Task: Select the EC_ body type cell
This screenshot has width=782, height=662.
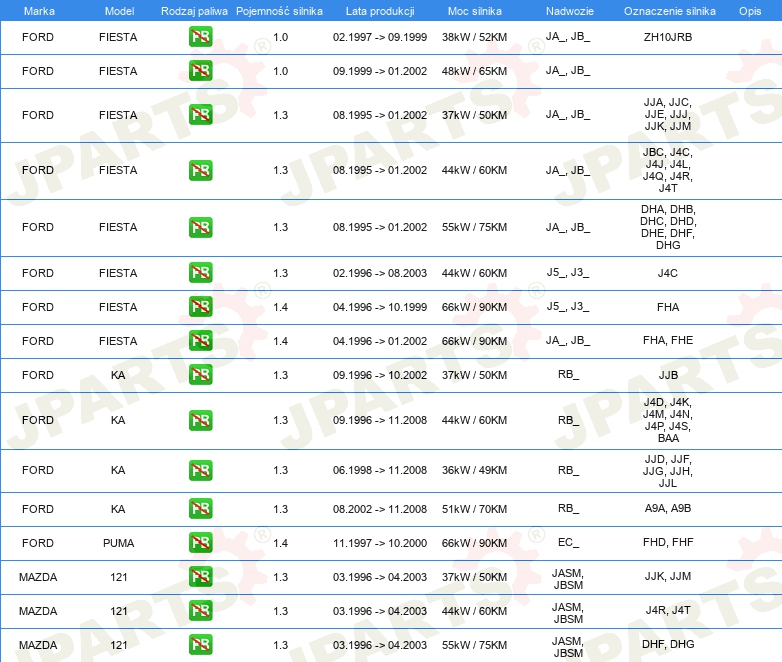Action: click(569, 542)
